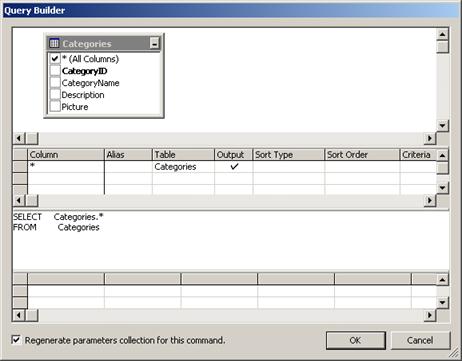
Task: Minimize the Categories table box
Action: pos(154,43)
